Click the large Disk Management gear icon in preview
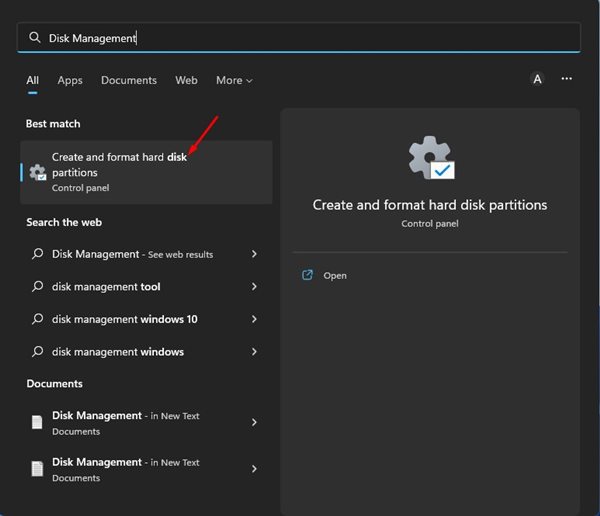 click(x=430, y=158)
